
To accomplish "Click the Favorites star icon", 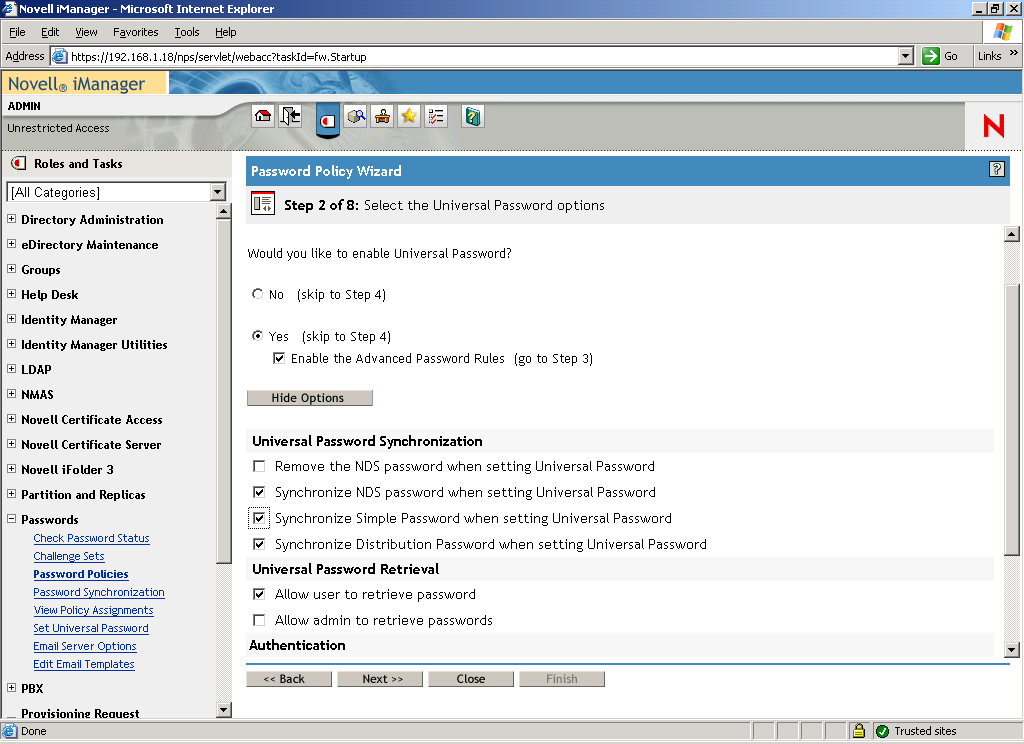I will (x=408, y=116).
